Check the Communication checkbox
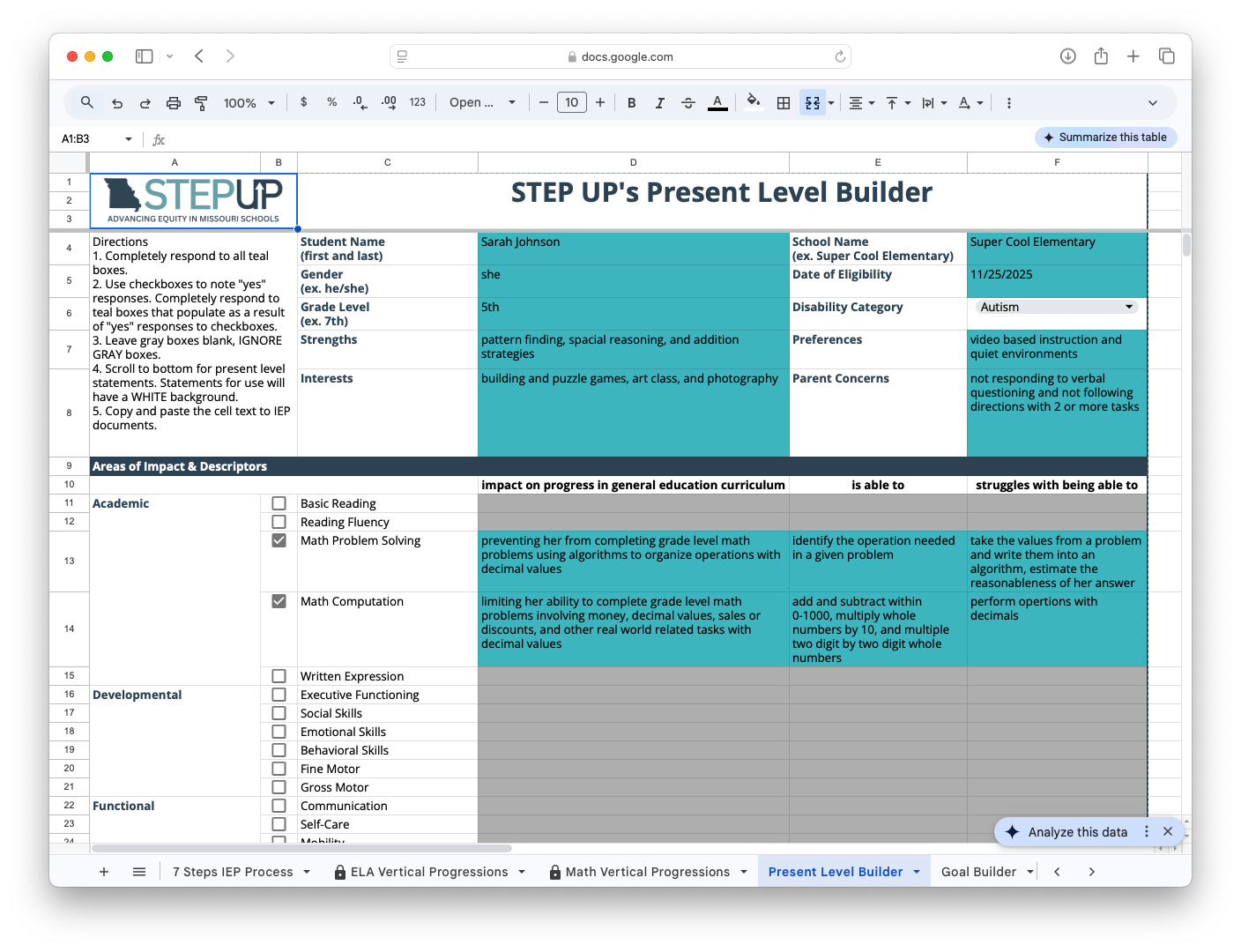The height and width of the screenshot is (952, 1241). 279,806
